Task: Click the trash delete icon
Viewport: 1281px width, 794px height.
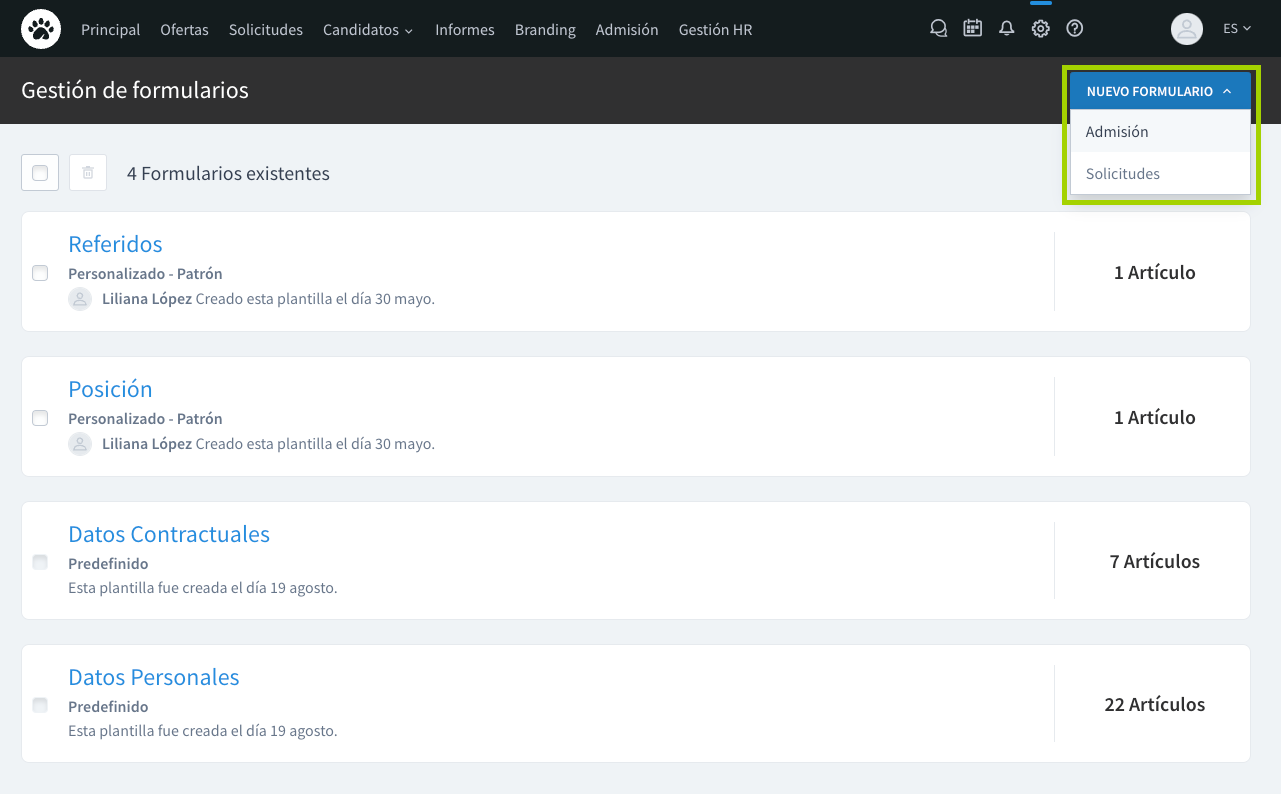Action: click(x=88, y=173)
